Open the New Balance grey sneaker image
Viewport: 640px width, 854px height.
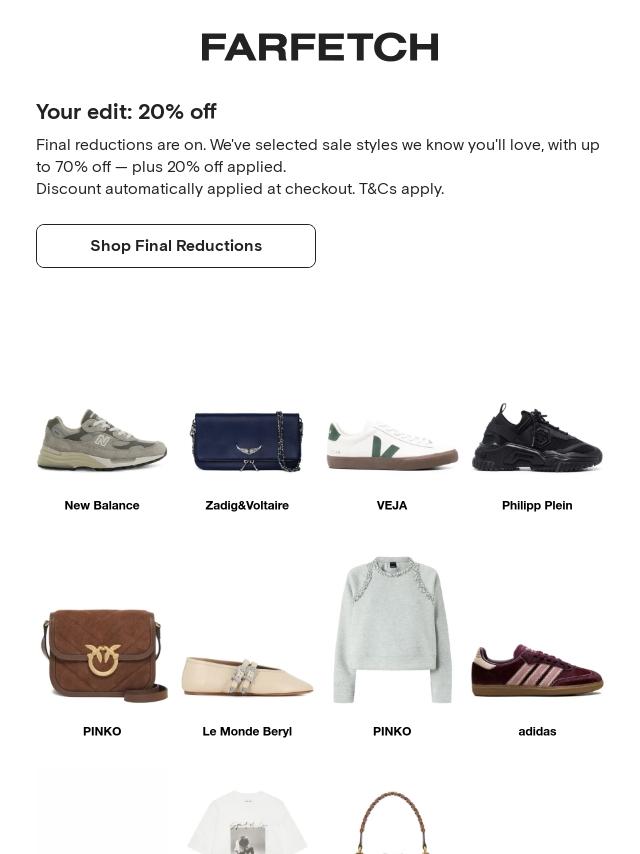[x=102, y=440]
